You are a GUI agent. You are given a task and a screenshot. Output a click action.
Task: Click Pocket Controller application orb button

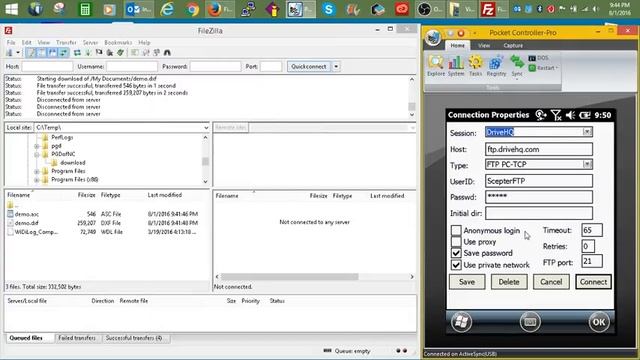click(433, 38)
